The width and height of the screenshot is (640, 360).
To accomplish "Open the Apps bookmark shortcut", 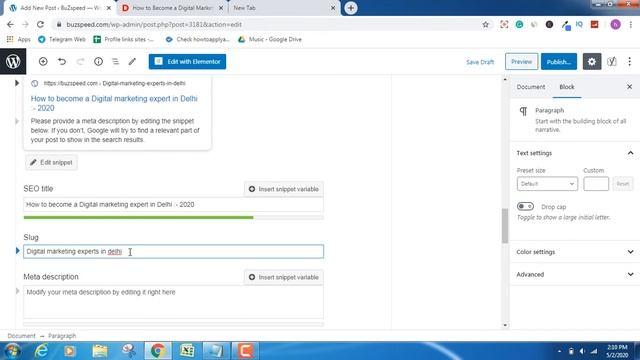I will pyautogui.click(x=19, y=39).
